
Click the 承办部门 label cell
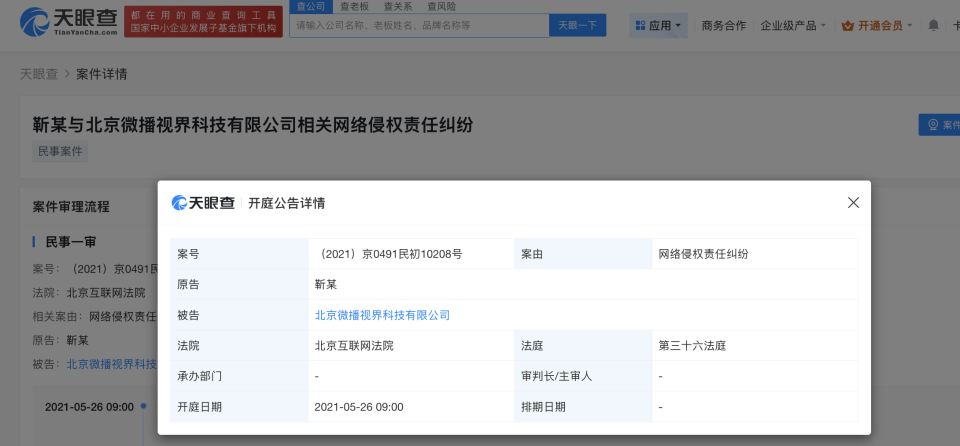pyautogui.click(x=239, y=376)
